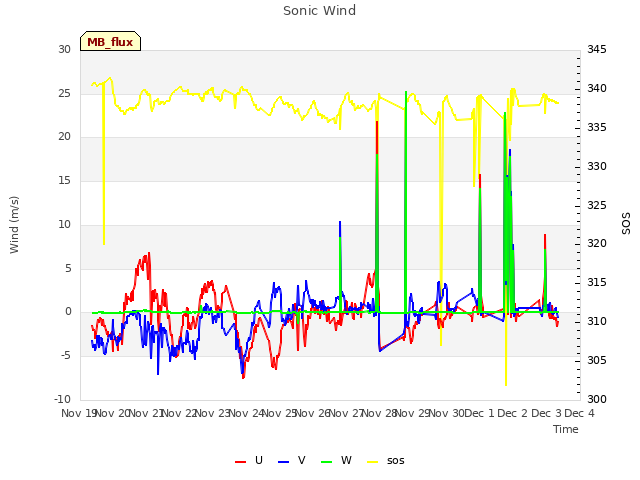640x480 pixels.
Task: Click the -10 tick on wind axis
Action: 63,399
